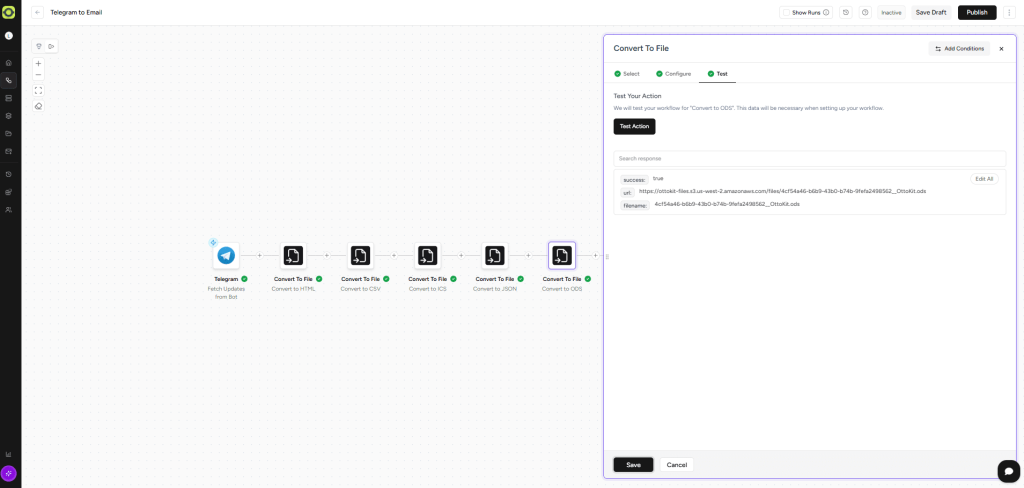The image size is (1024, 488).
Task: Click the Publish button
Action: coord(976,13)
